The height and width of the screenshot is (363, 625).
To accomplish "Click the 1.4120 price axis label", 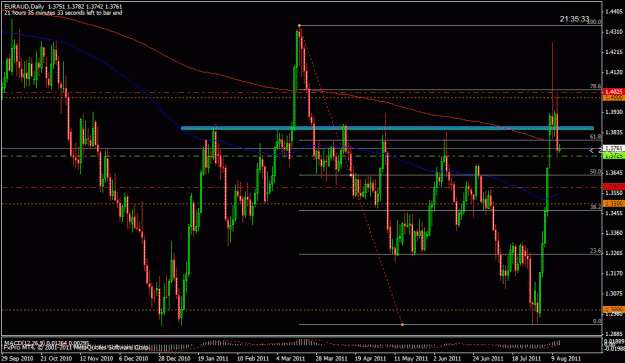I will pos(614,72).
